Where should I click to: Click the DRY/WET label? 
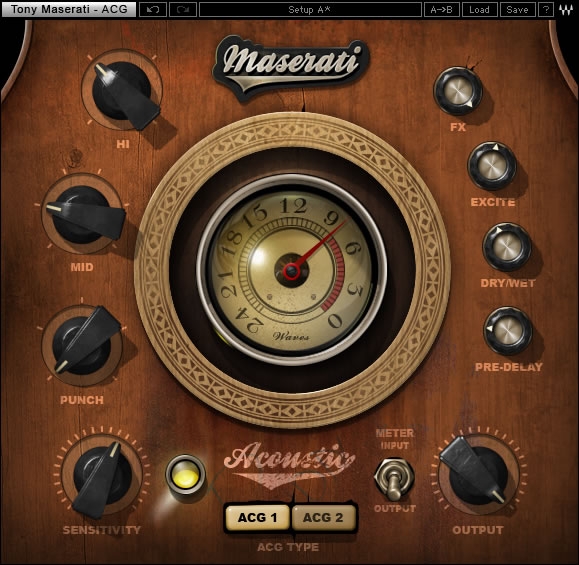[508, 283]
